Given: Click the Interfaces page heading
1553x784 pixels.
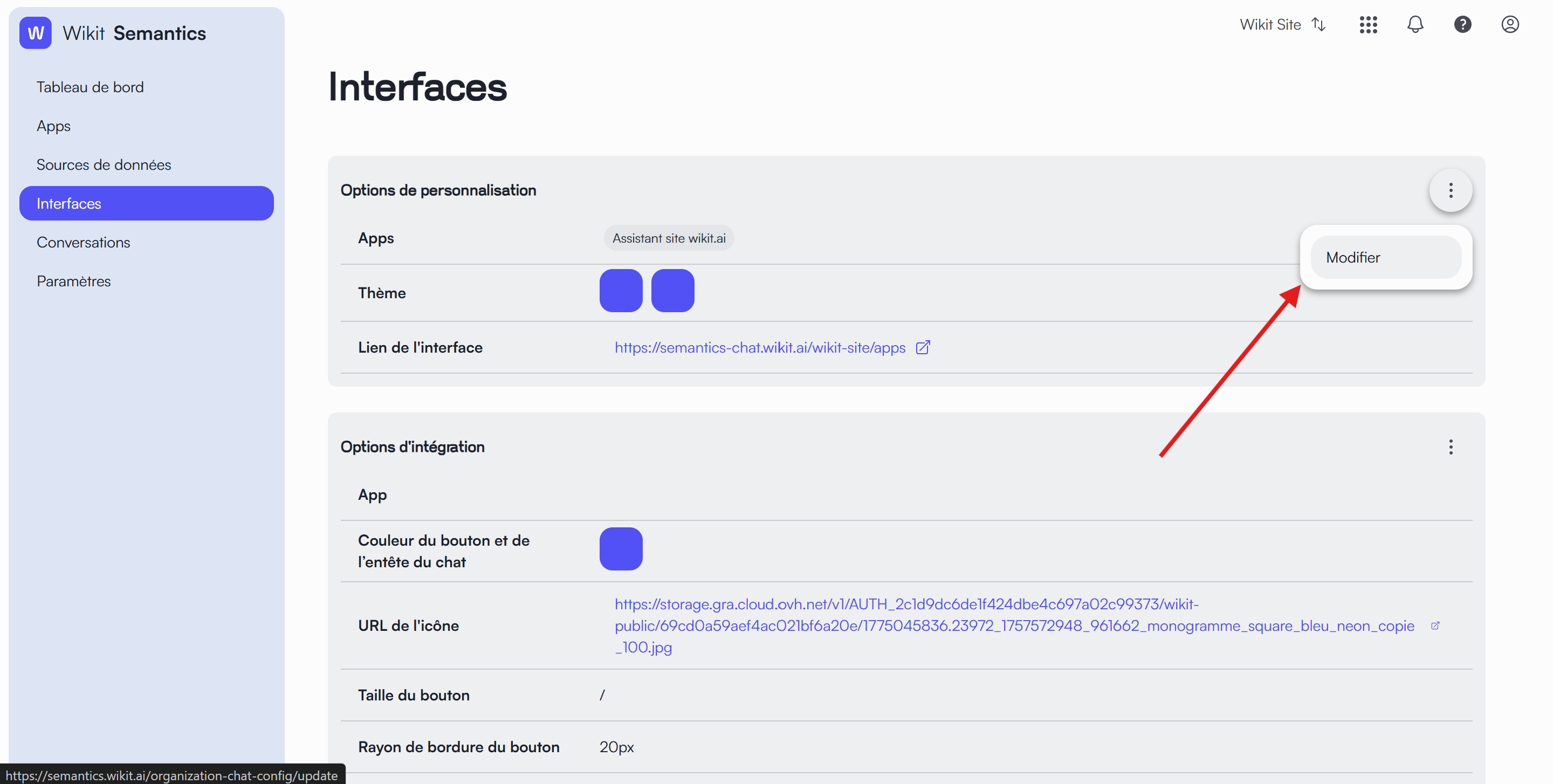Looking at the screenshot, I should coord(417,87).
